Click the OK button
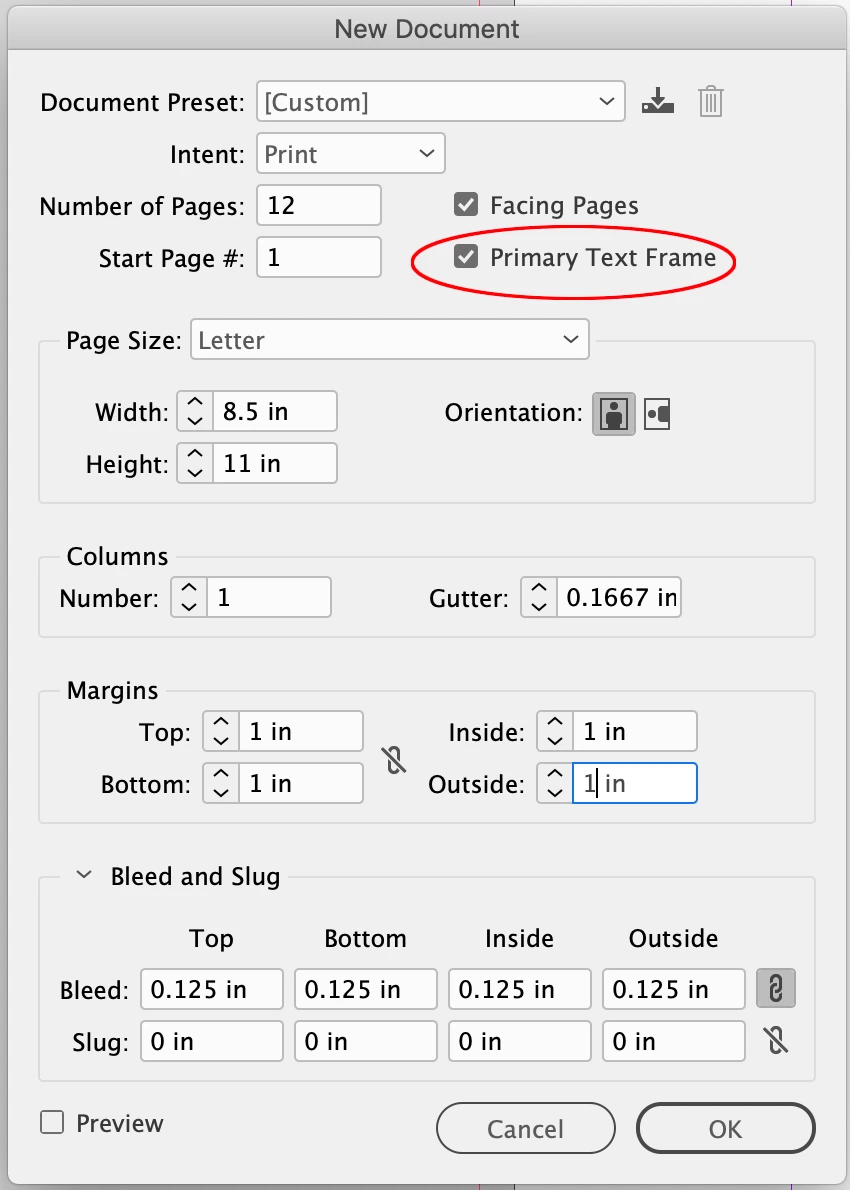850x1190 pixels. click(726, 1129)
